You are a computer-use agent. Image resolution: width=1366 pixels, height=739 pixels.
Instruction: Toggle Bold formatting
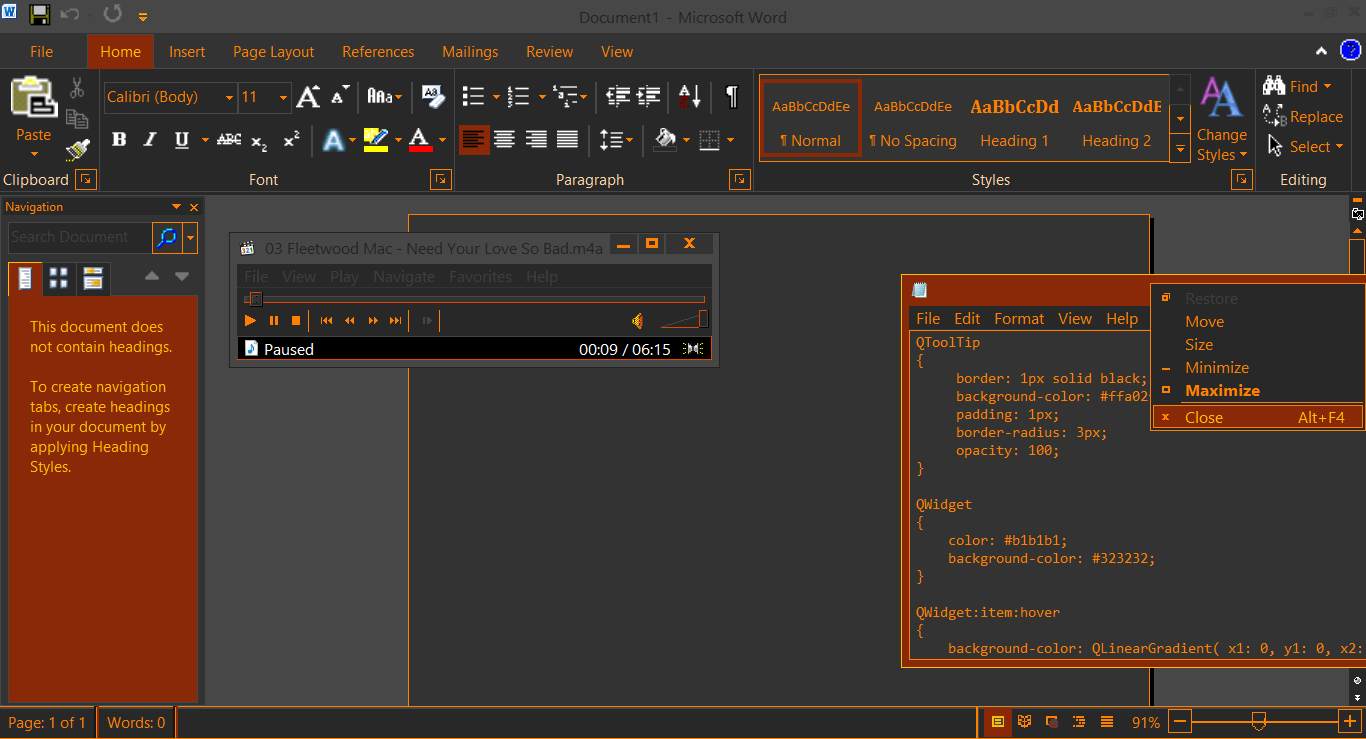coord(119,140)
